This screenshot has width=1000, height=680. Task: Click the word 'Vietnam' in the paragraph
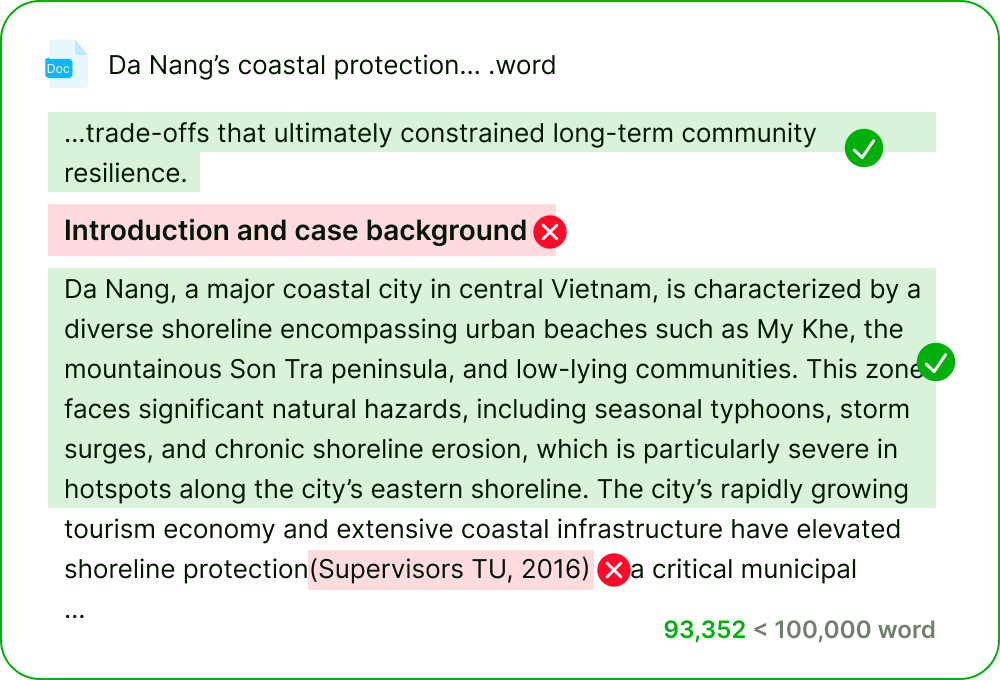pyautogui.click(x=601, y=290)
